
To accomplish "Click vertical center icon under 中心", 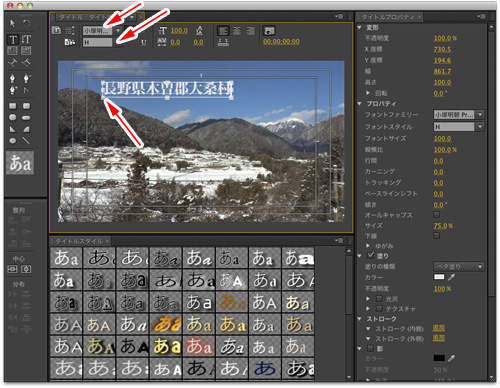I will [26, 269].
